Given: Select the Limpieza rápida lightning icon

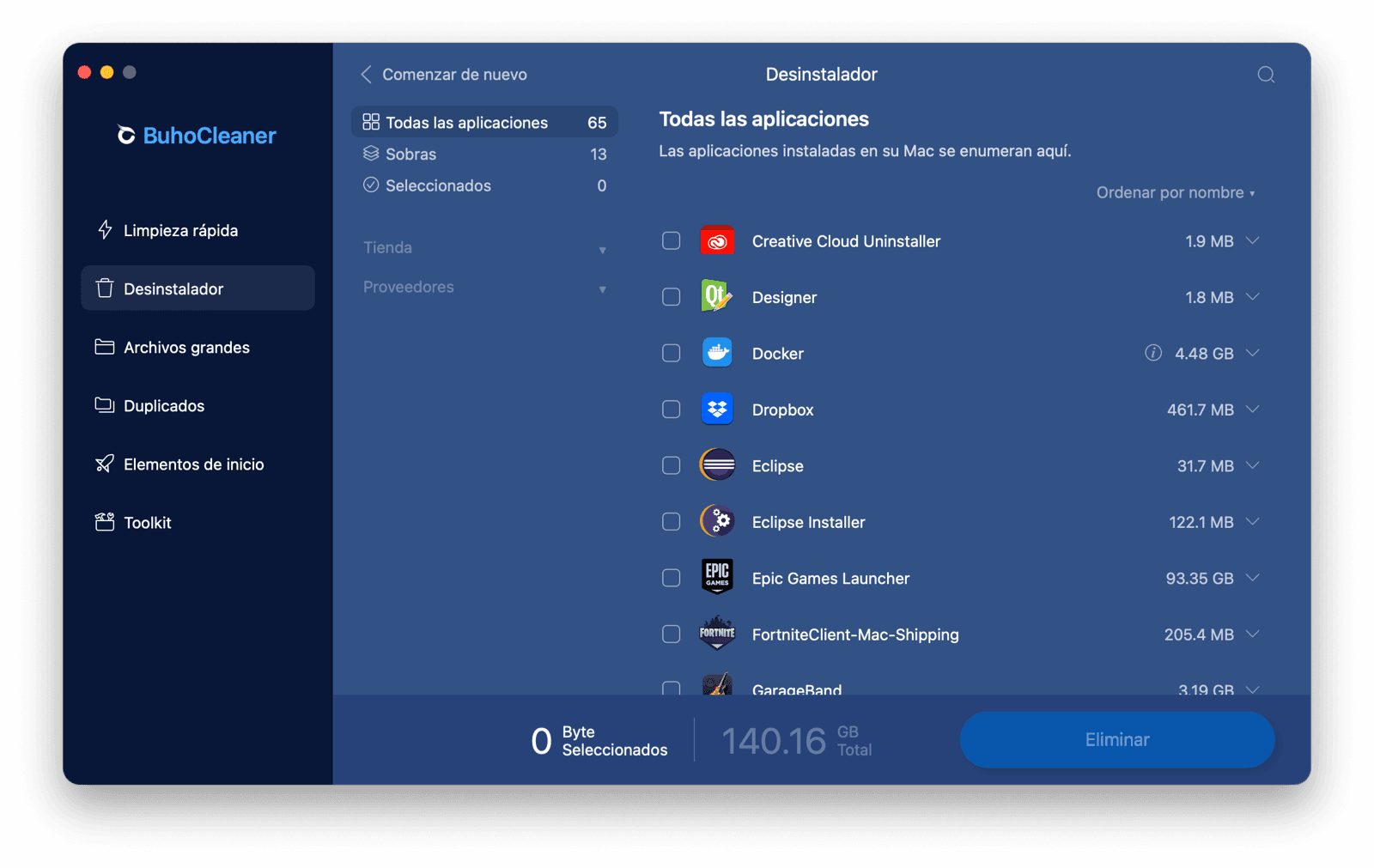Looking at the screenshot, I should pos(104,230).
